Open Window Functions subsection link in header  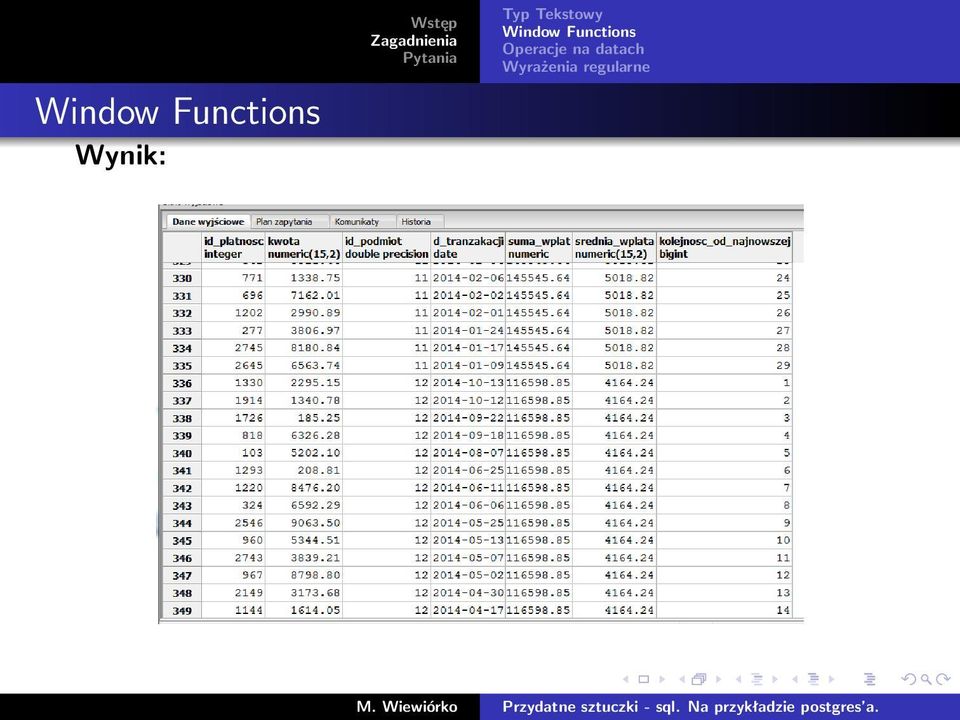click(x=569, y=32)
